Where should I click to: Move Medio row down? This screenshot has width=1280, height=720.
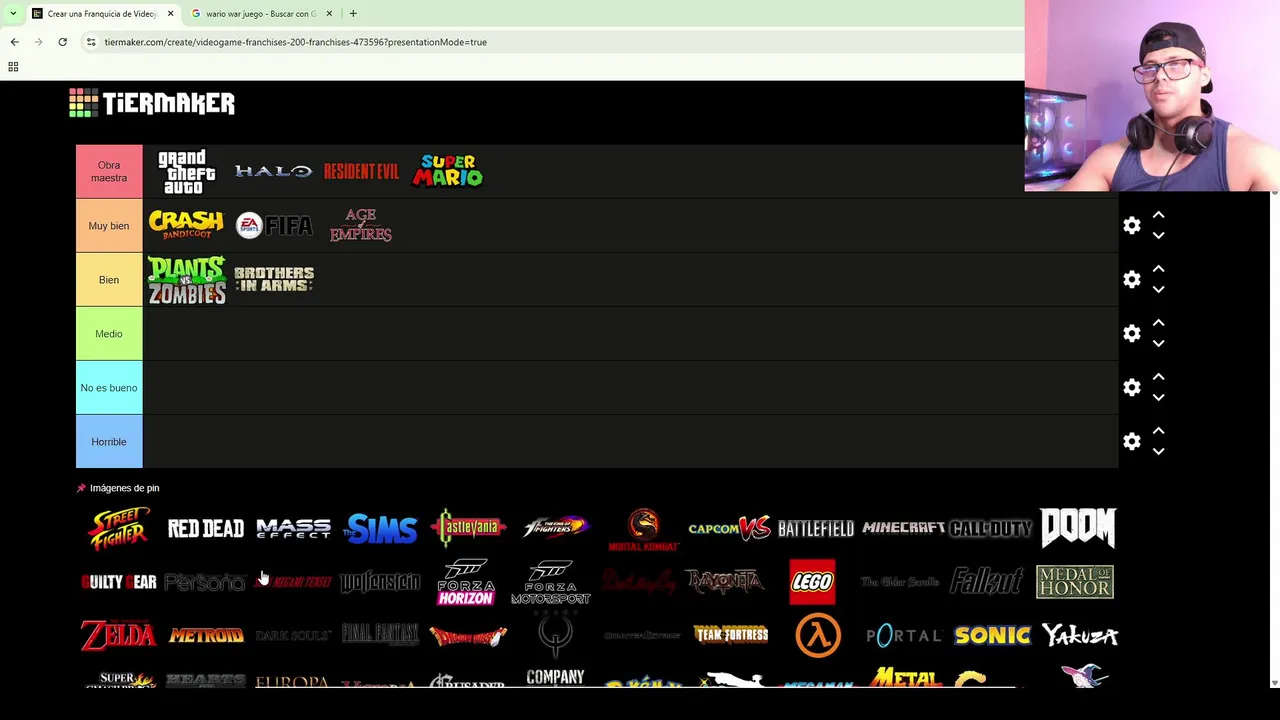[x=1158, y=344]
